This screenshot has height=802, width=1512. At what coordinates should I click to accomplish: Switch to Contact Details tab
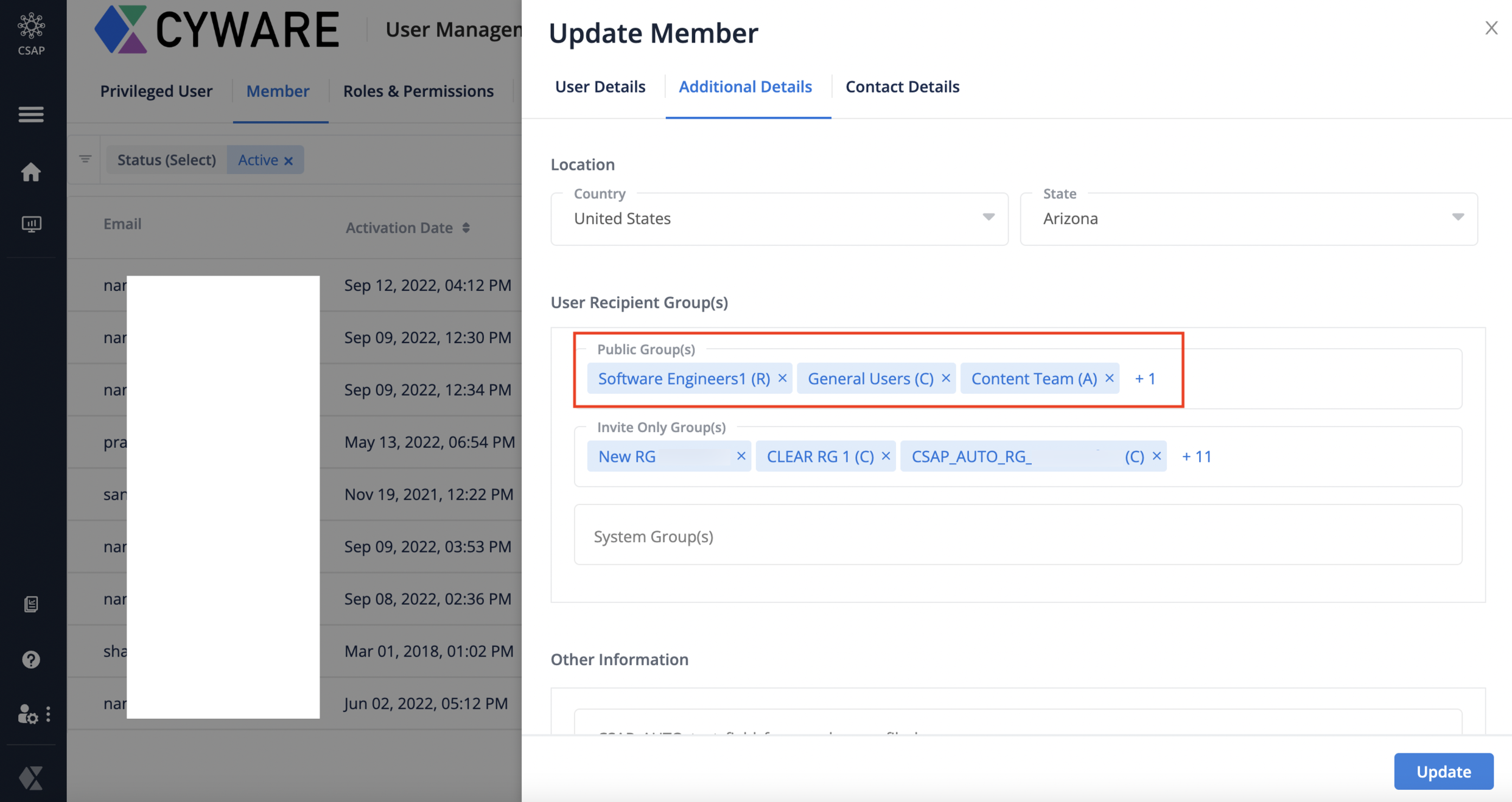(902, 86)
